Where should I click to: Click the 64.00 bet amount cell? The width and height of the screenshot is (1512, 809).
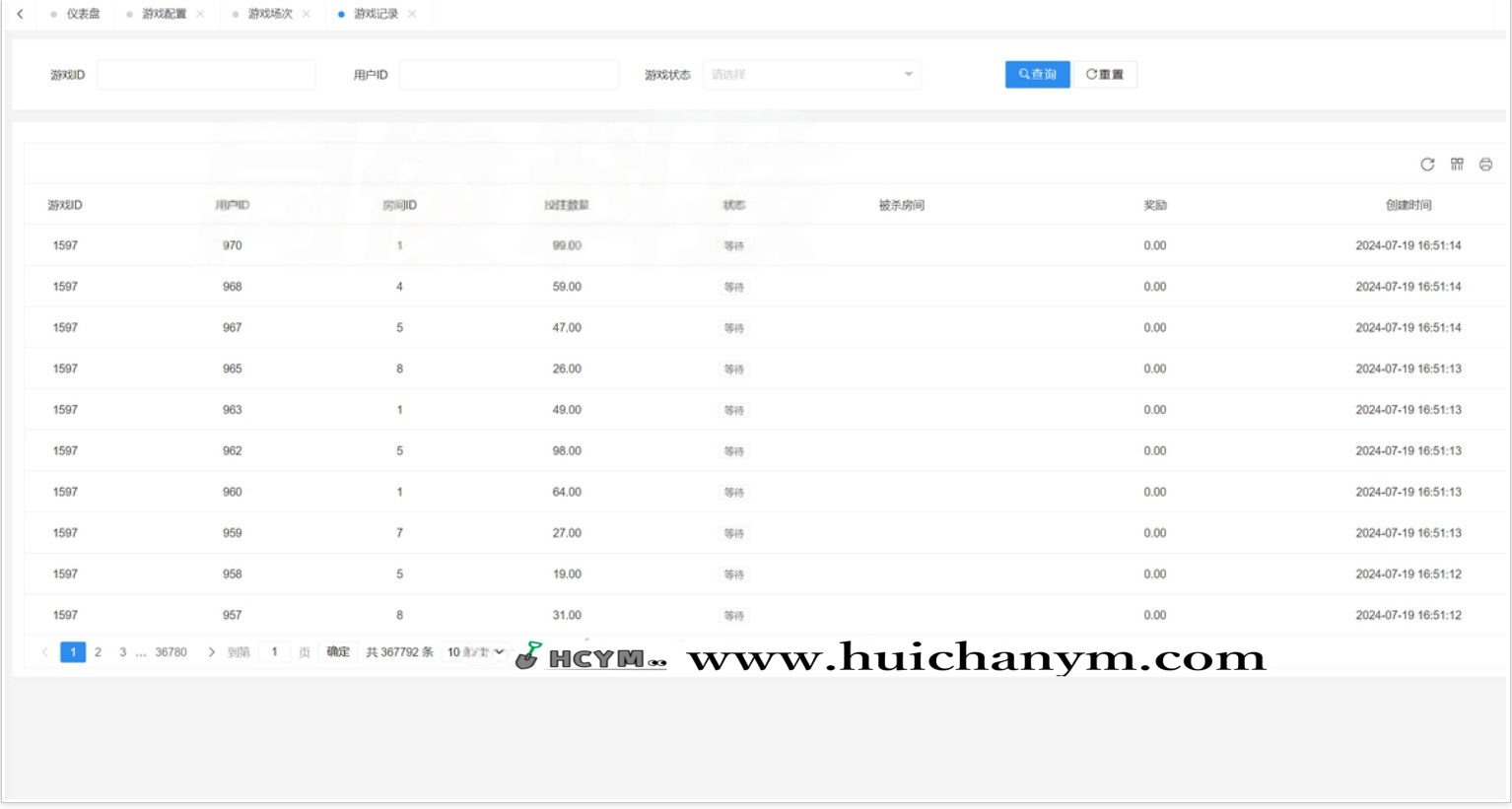(567, 492)
